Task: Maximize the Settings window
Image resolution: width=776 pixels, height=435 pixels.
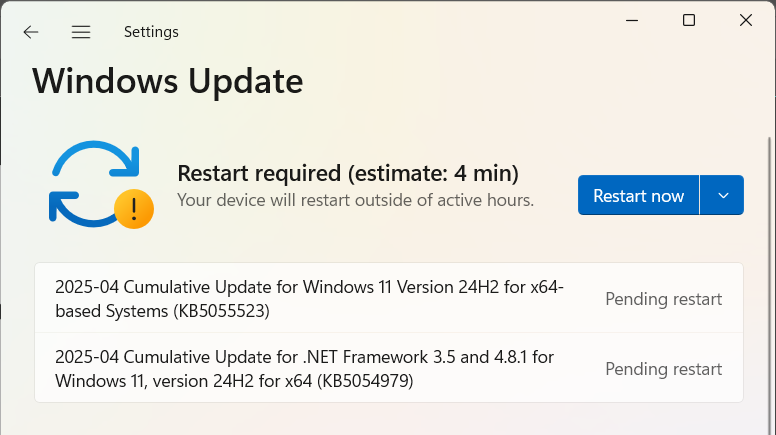Action: (689, 20)
